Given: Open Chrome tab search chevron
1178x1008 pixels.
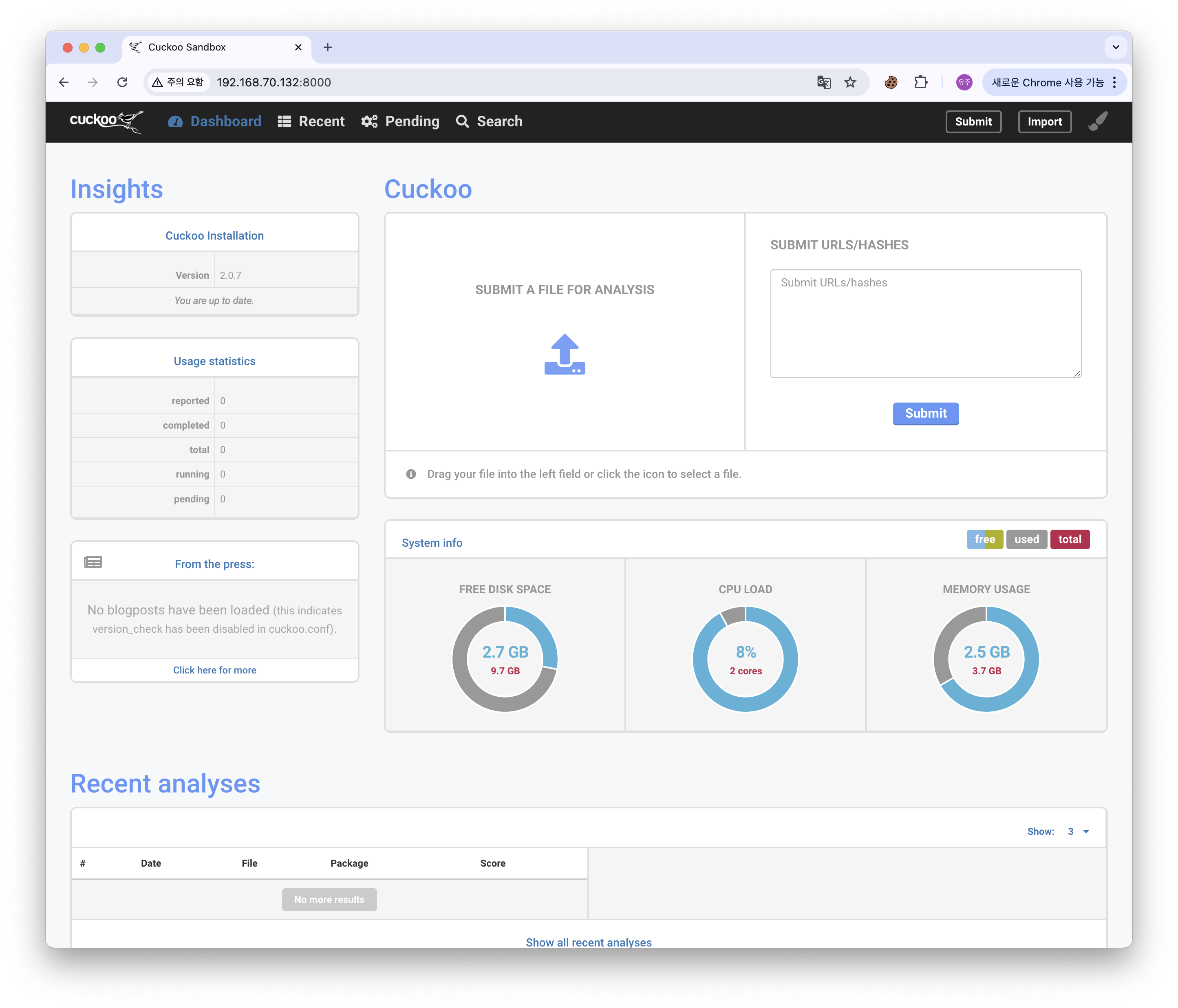Looking at the screenshot, I should click(1116, 47).
